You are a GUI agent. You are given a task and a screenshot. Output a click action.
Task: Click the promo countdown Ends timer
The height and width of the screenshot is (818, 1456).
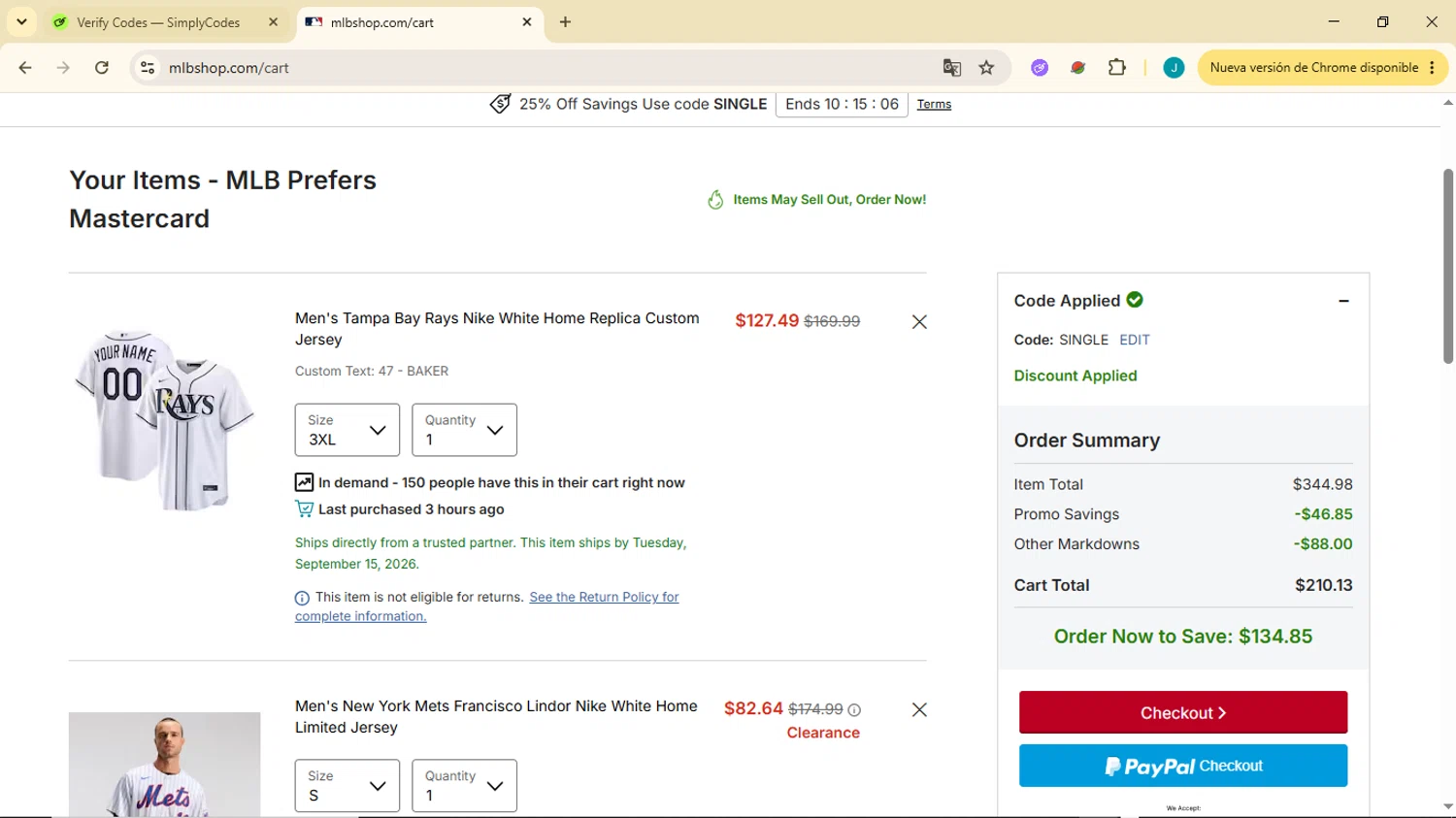pyautogui.click(x=842, y=104)
